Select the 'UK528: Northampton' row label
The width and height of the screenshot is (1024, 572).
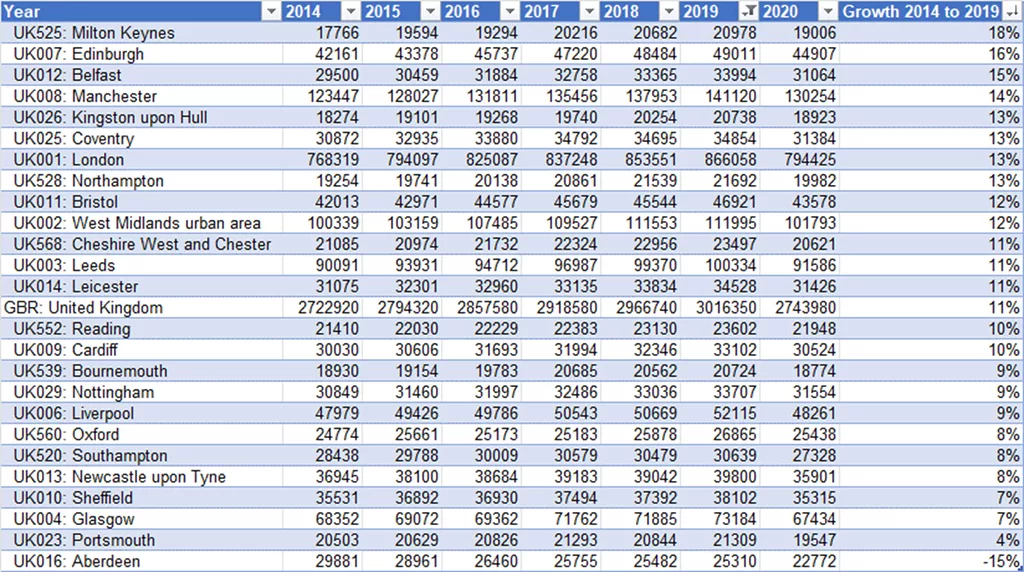(88, 181)
